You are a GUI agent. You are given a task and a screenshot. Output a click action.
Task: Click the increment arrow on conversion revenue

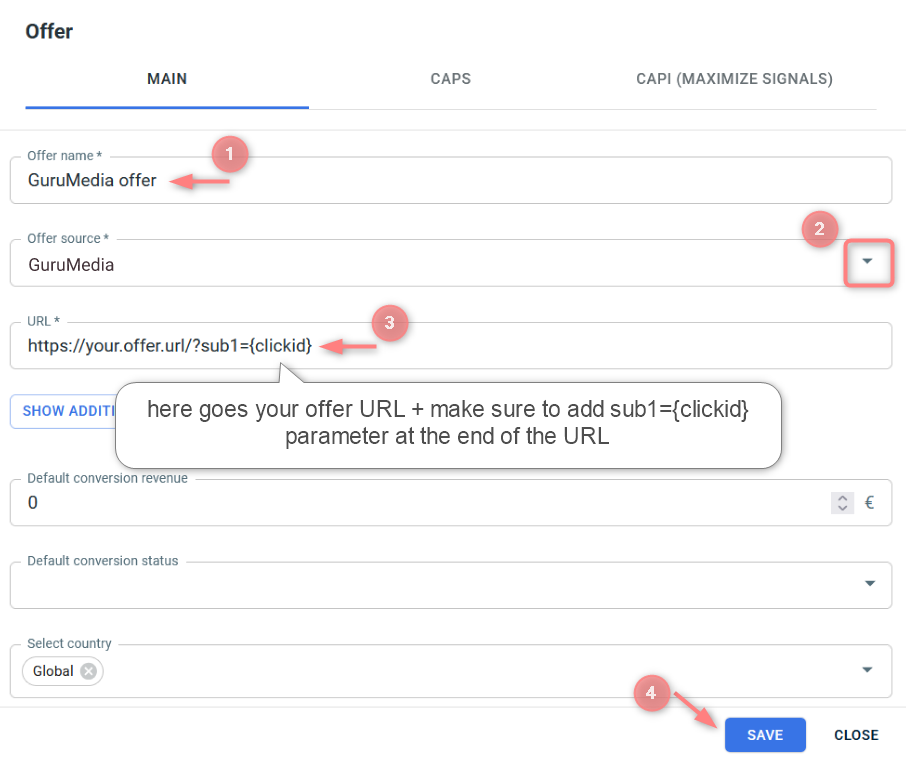coord(842,497)
